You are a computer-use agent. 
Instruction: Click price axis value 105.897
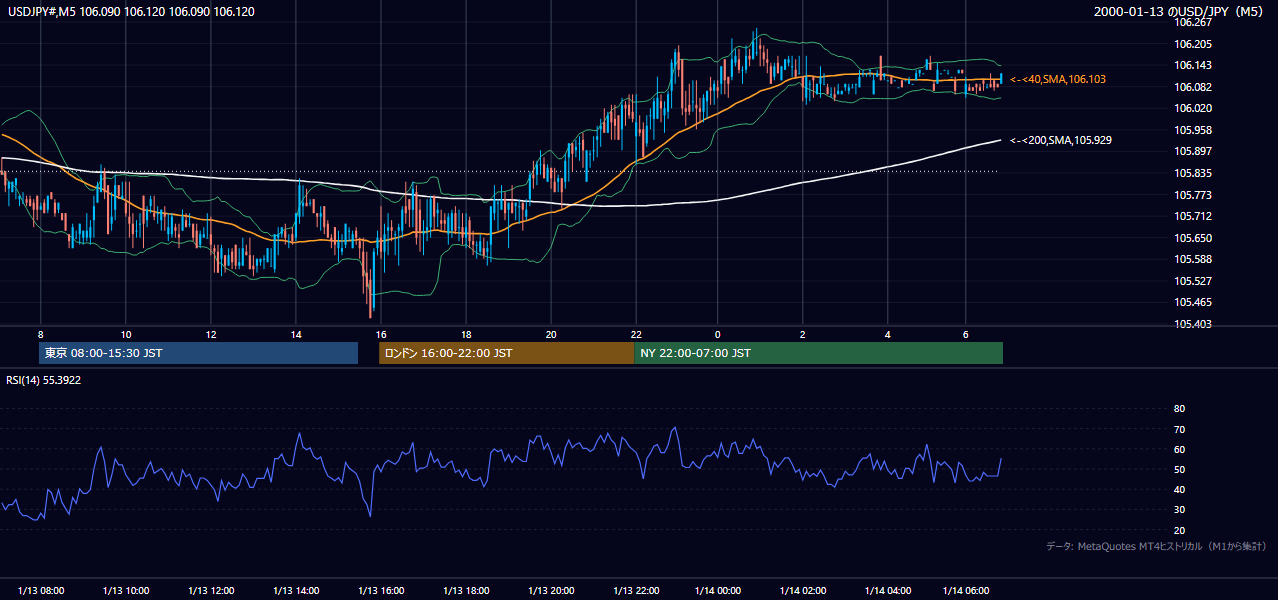point(1193,152)
